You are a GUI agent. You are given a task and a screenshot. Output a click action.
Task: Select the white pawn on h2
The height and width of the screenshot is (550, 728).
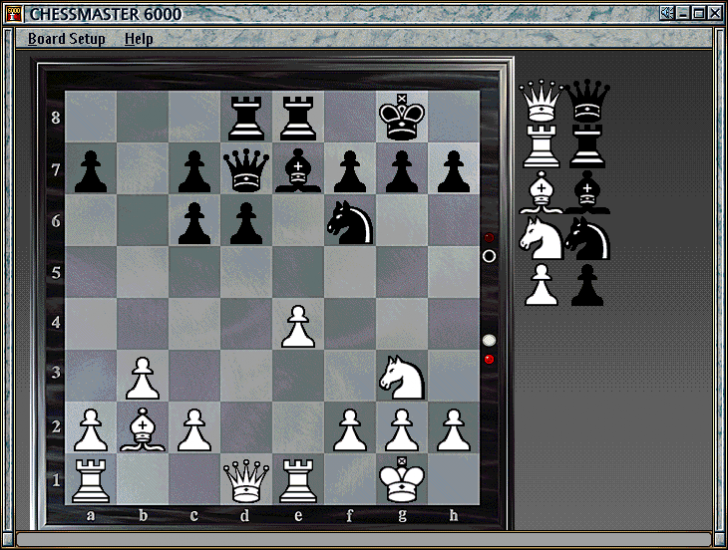coord(454,430)
